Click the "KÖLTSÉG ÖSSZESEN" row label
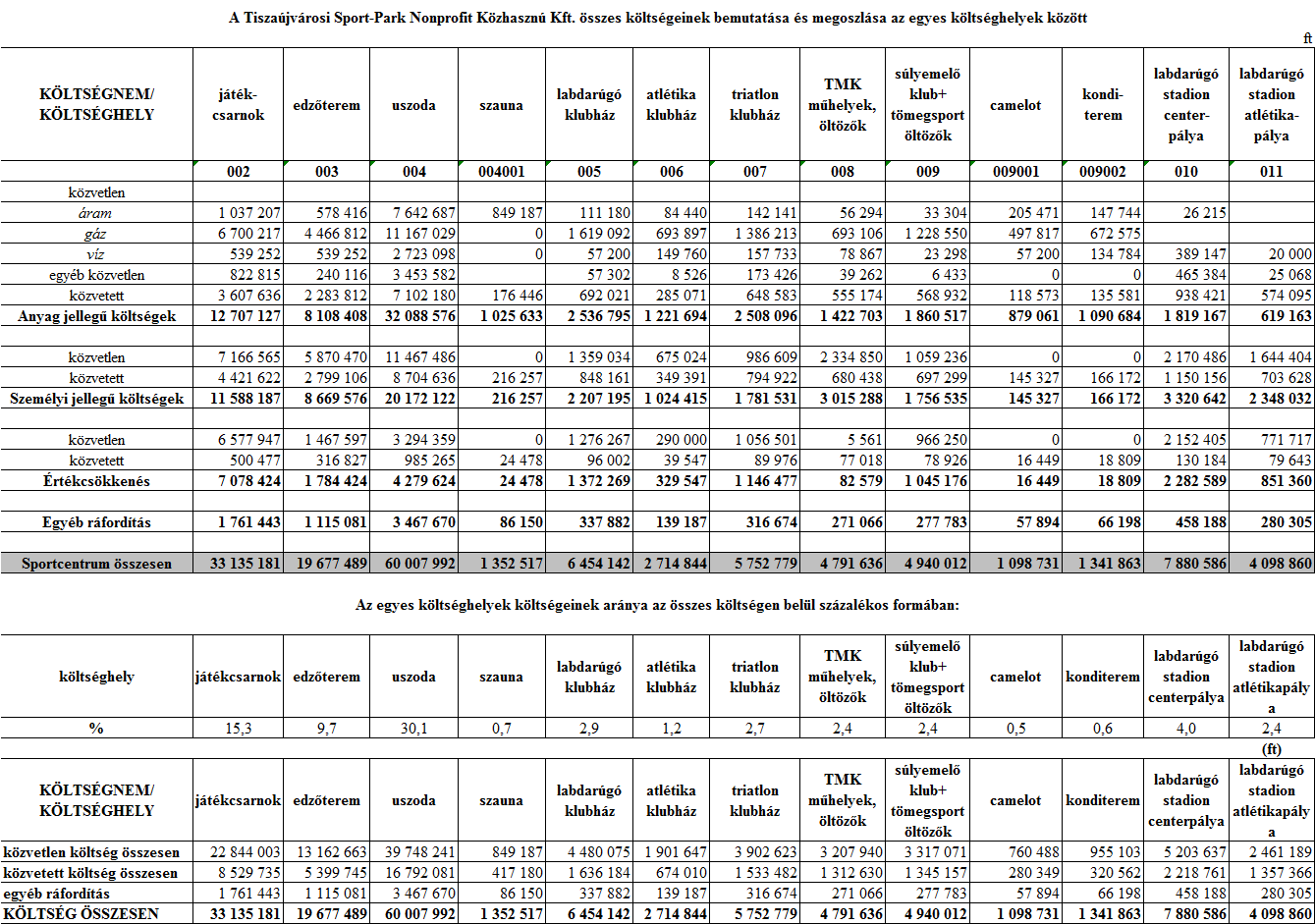The height and width of the screenshot is (924, 1315). pos(81,914)
